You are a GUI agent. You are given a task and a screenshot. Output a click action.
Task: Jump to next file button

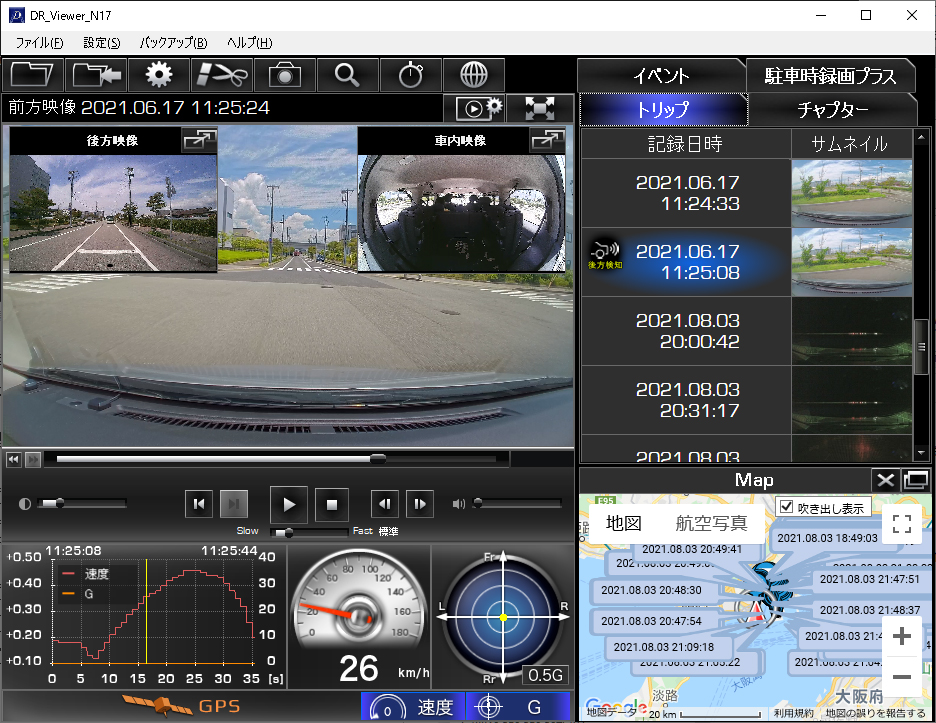234,504
